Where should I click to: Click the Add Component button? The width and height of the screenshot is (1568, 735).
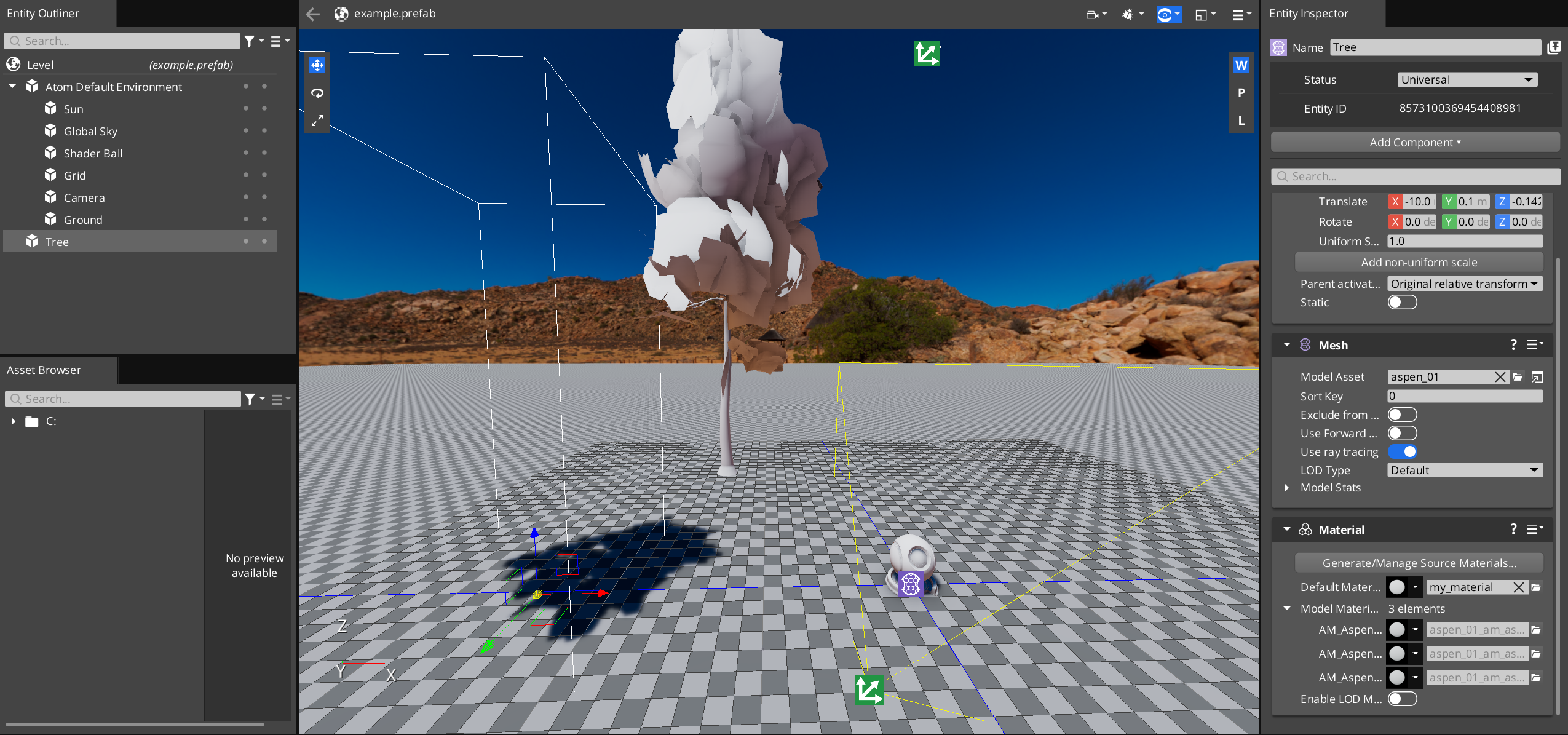click(1415, 143)
